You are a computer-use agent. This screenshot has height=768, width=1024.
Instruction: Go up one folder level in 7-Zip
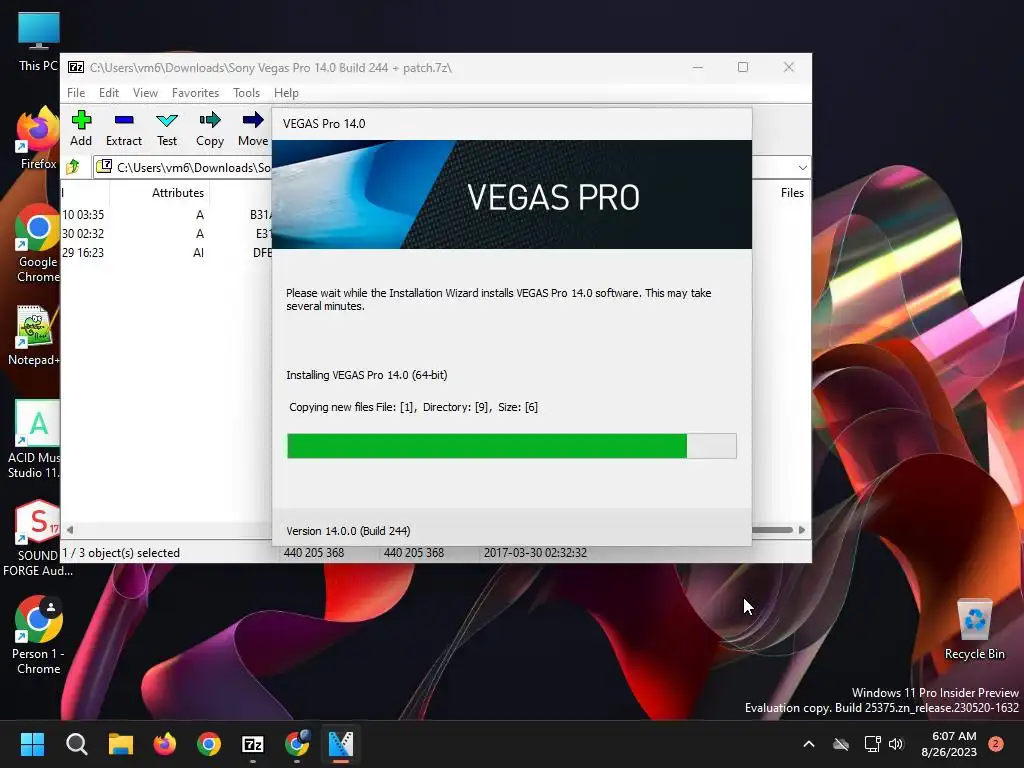(x=73, y=167)
